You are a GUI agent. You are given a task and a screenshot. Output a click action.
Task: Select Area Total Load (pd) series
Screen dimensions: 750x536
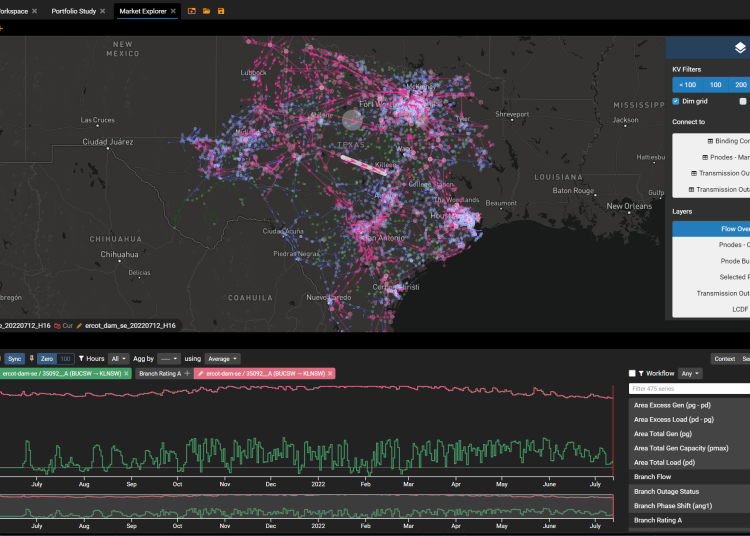(x=689, y=462)
